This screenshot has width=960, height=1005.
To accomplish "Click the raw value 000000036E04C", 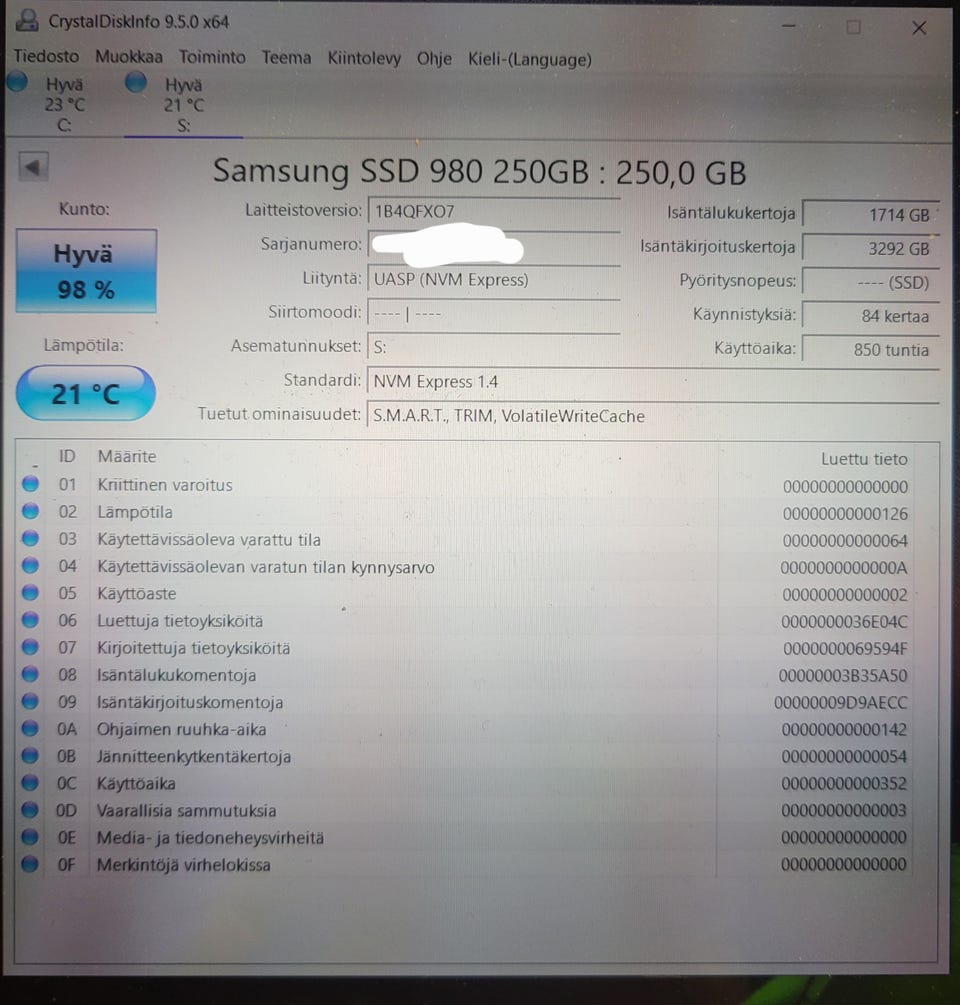I will pyautogui.click(x=844, y=622).
